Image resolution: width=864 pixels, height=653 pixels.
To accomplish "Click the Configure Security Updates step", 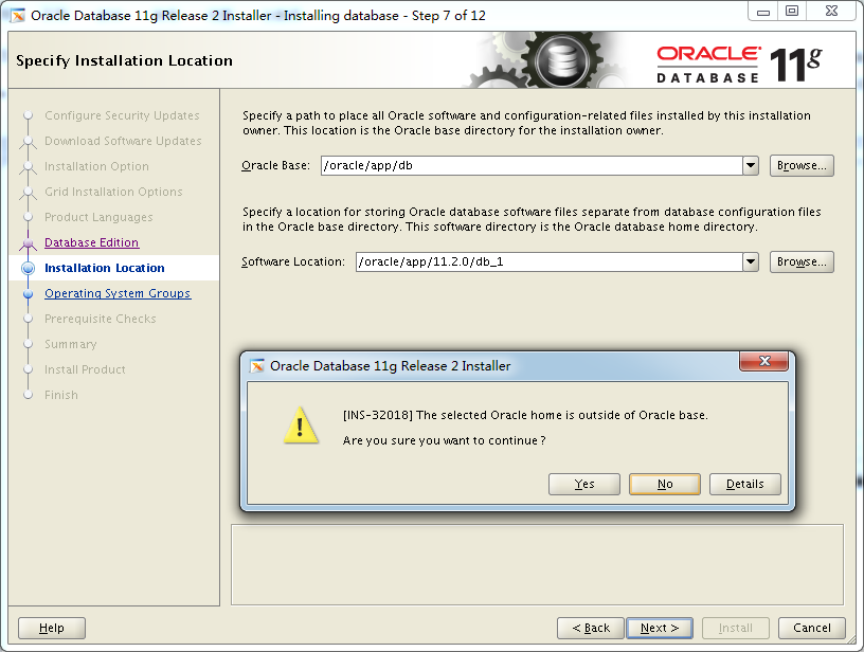I will 122,116.
